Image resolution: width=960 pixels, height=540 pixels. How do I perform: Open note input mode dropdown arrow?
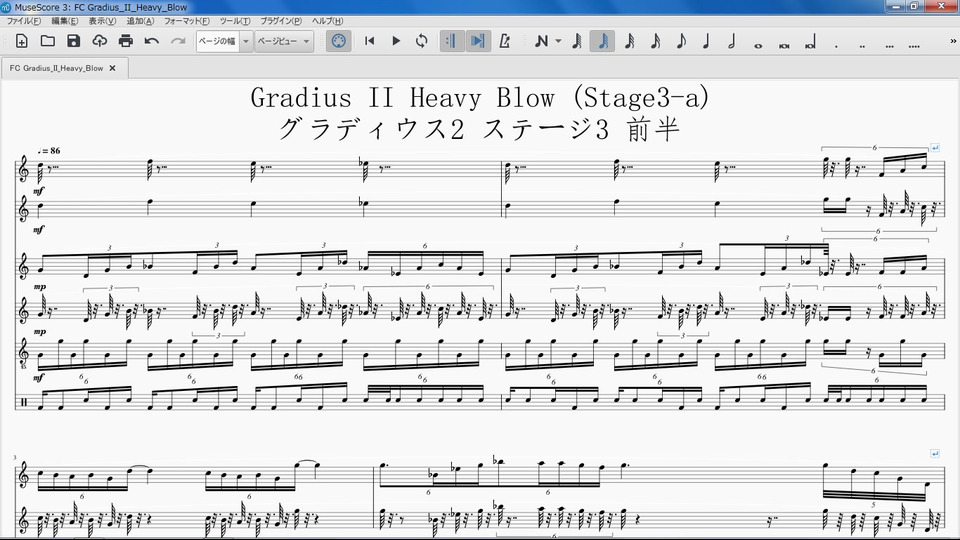(558, 41)
